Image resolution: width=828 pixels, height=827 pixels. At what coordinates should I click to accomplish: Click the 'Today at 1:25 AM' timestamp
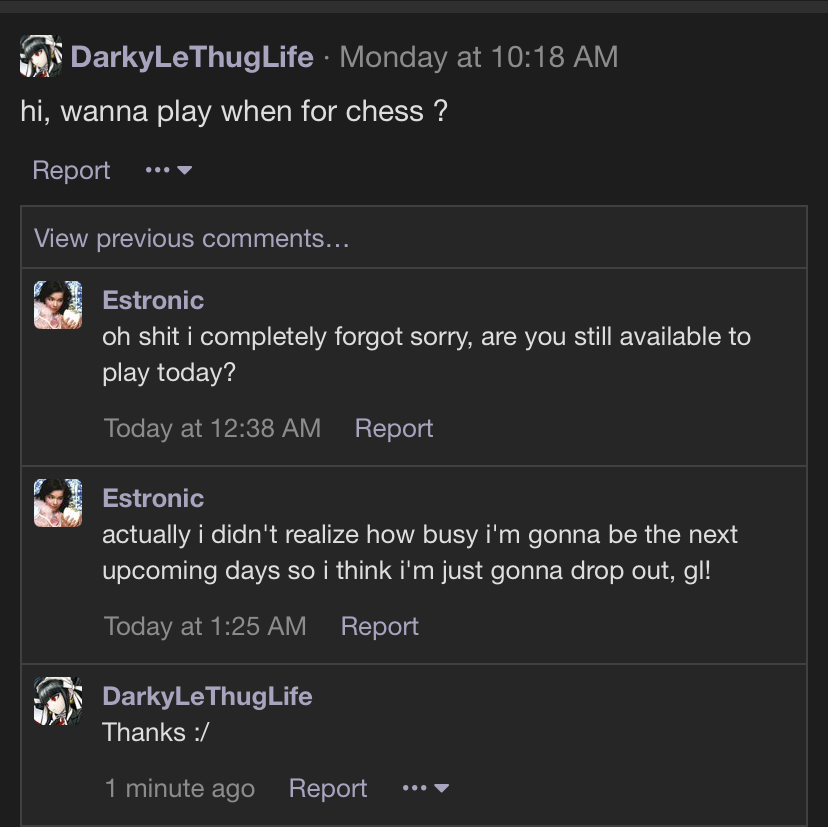[x=205, y=626]
